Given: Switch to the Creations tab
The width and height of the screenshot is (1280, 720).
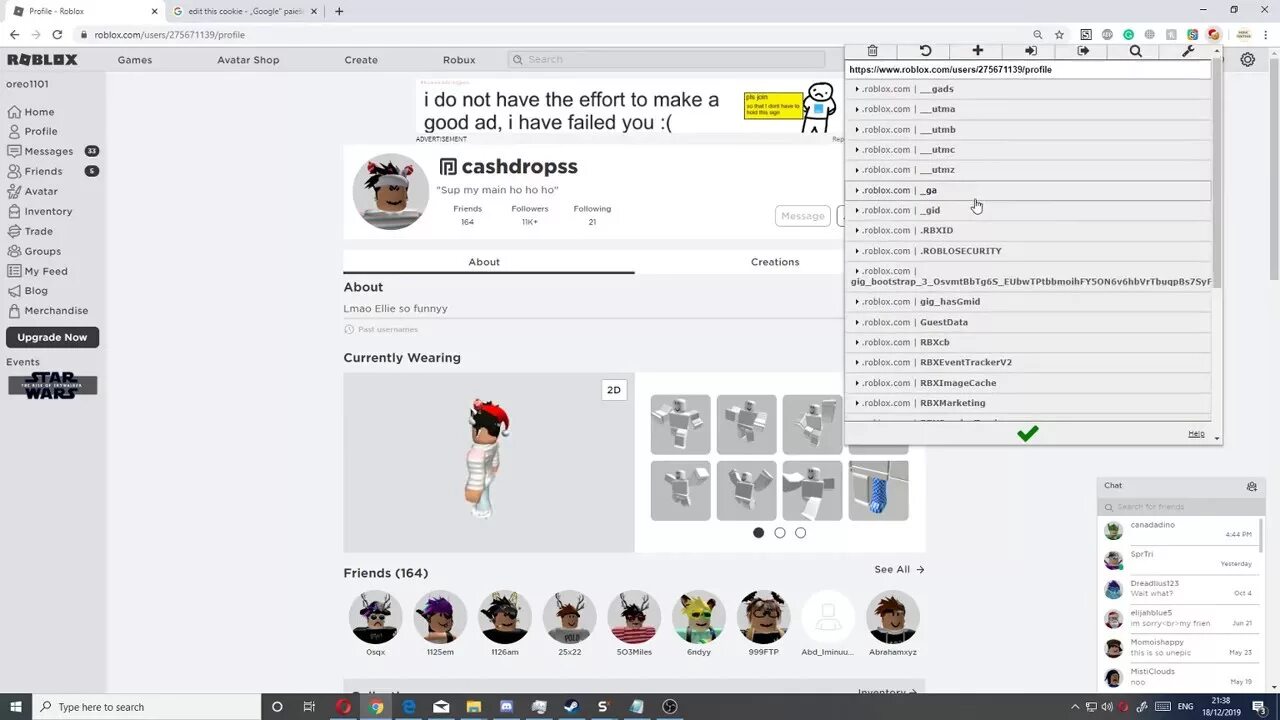Looking at the screenshot, I should tap(775, 262).
